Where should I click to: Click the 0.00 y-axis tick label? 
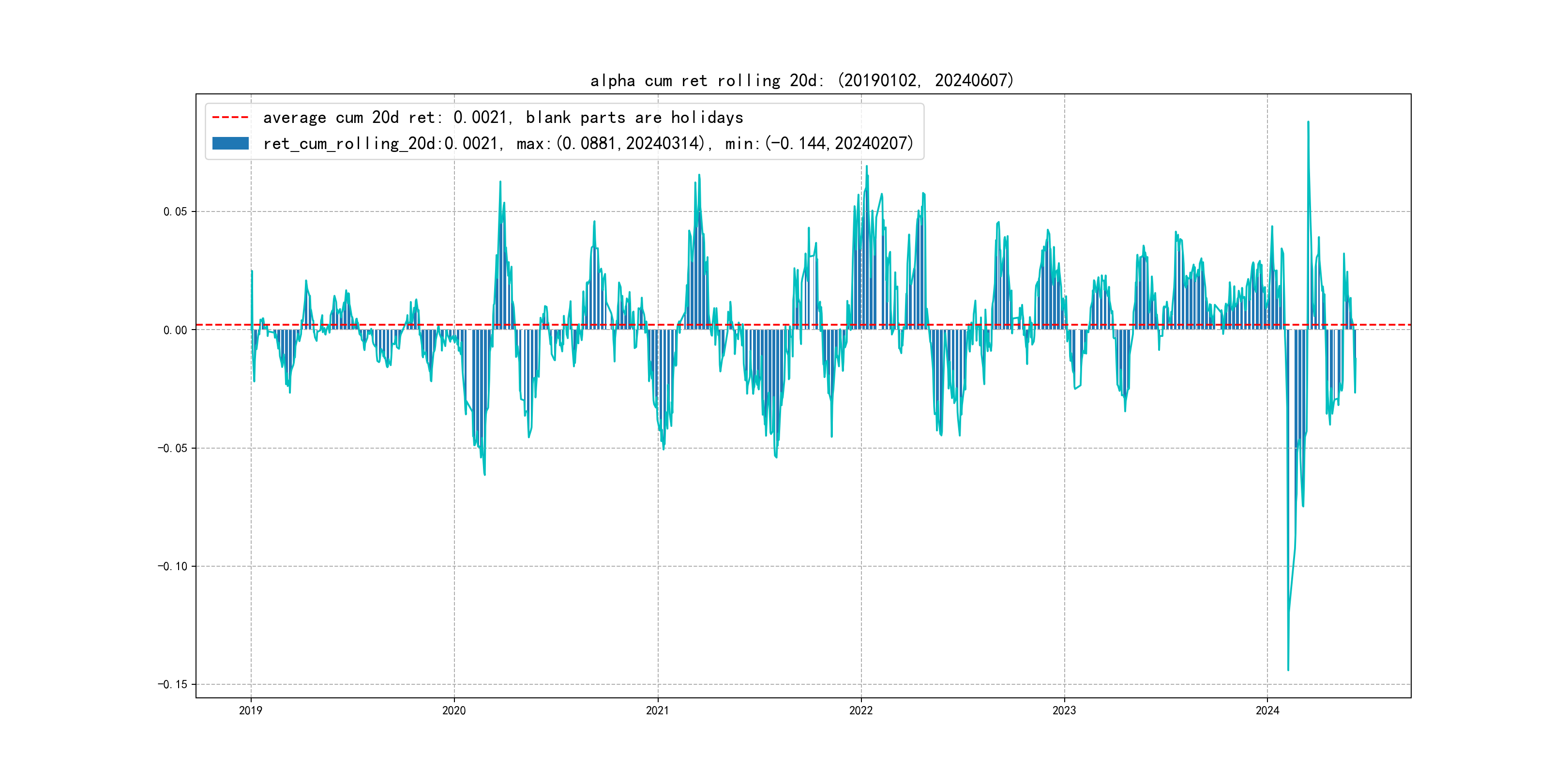(175, 330)
